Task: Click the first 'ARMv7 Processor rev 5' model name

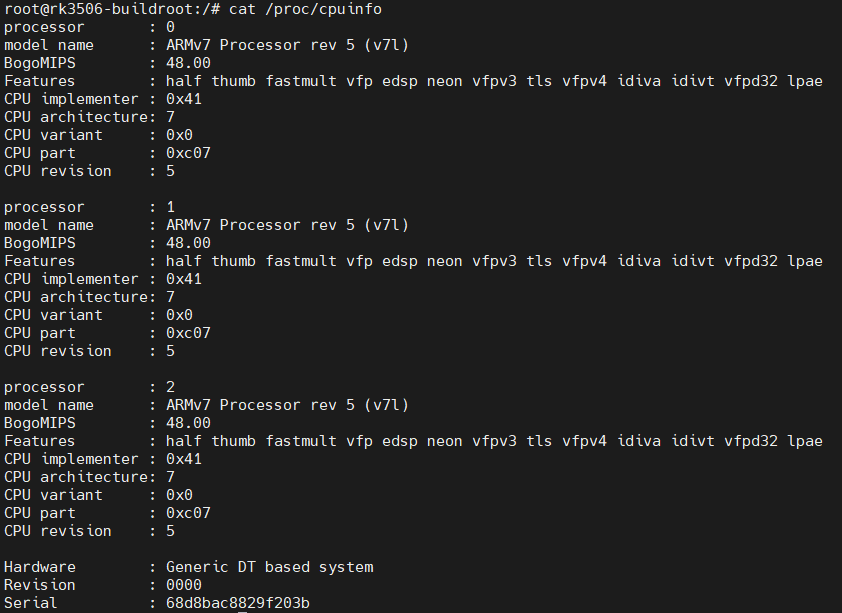Action: pyautogui.click(x=260, y=45)
